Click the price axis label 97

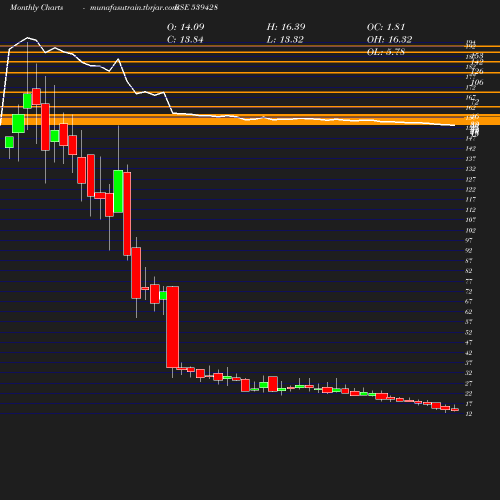click(x=469, y=240)
